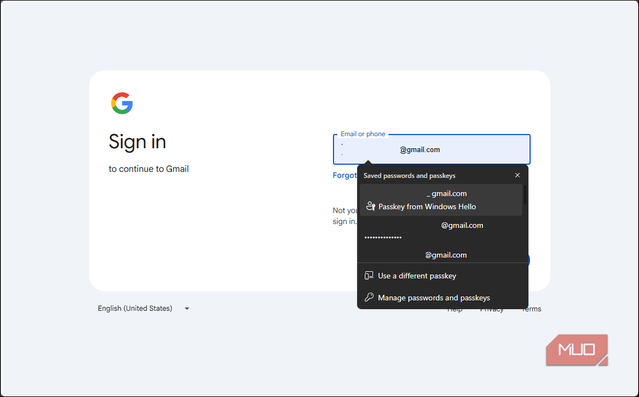The height and width of the screenshot is (397, 639).
Task: Close the saved passwords popup
Action: (517, 175)
